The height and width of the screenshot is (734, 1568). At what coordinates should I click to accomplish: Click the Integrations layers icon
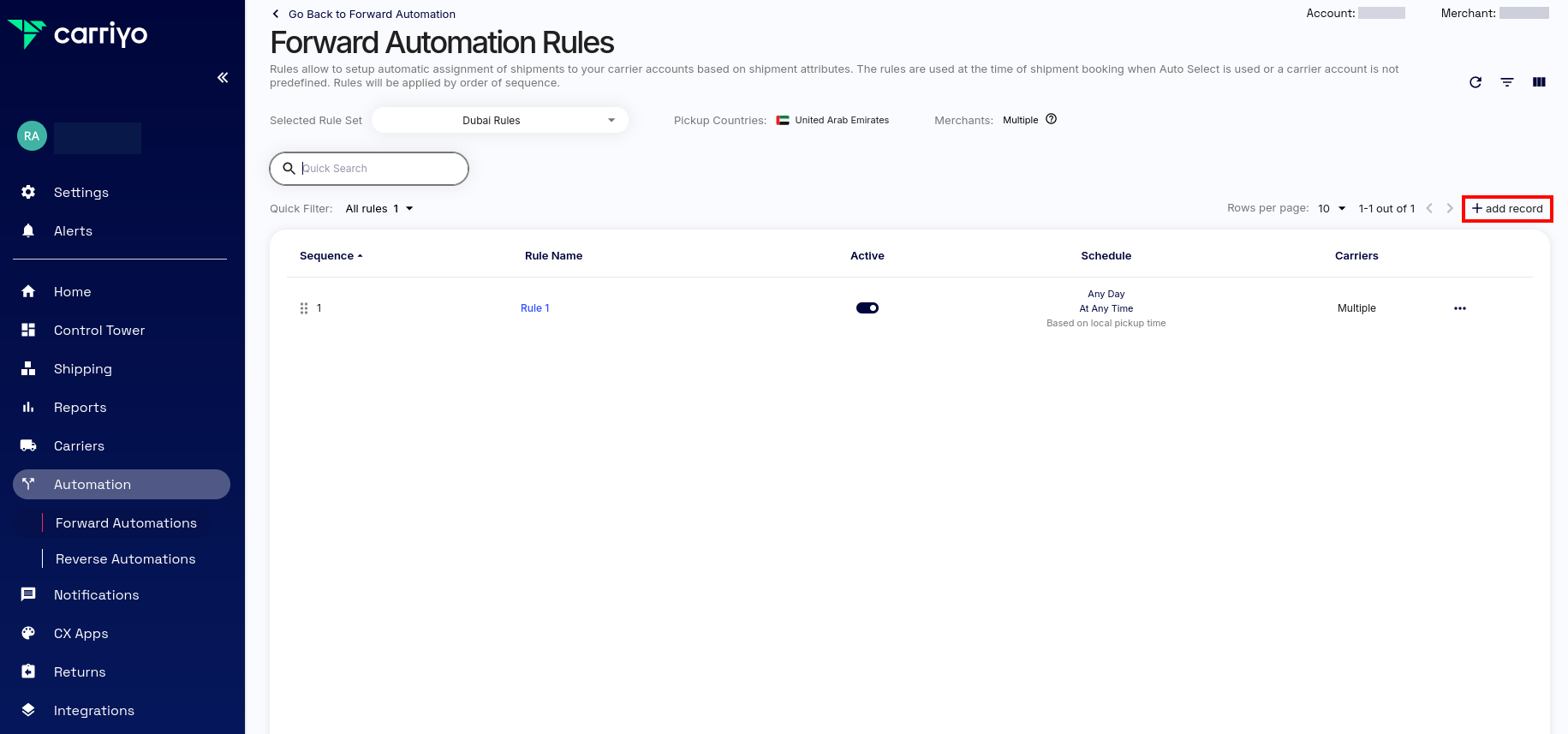coord(28,710)
